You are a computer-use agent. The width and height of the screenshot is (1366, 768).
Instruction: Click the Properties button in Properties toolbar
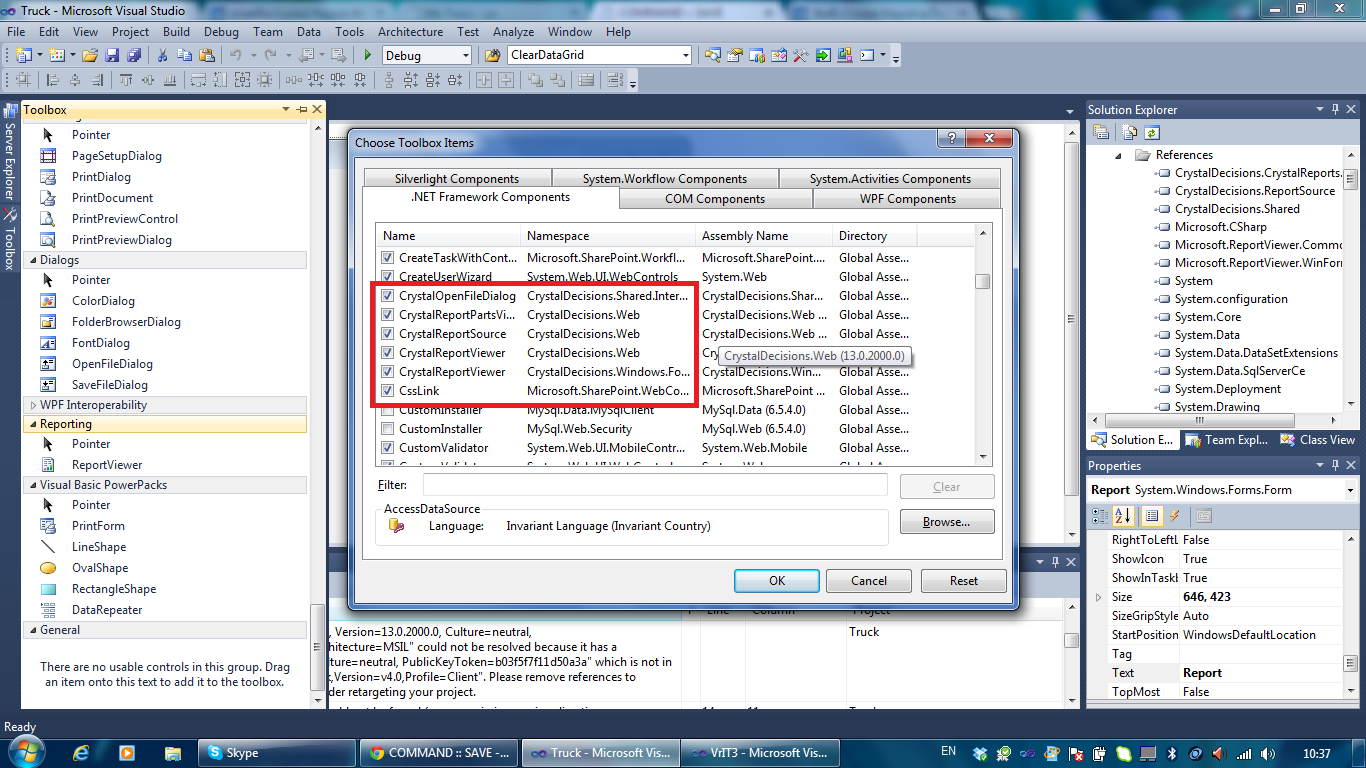click(1151, 516)
